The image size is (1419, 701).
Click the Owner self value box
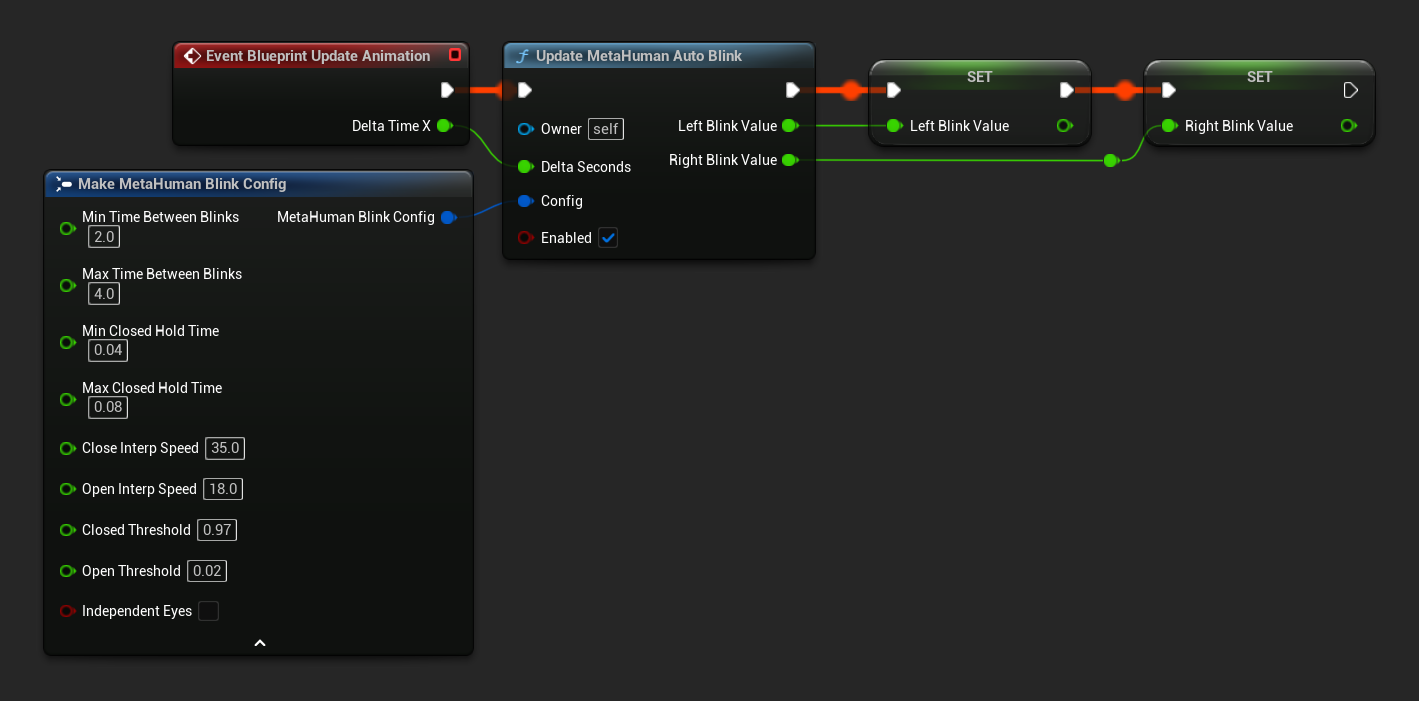click(606, 129)
